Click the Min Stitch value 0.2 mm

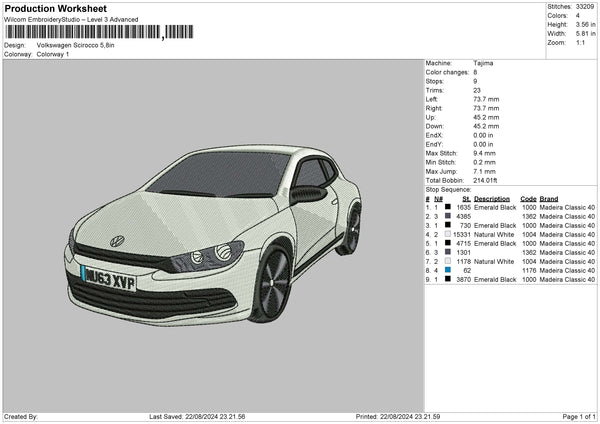coord(484,162)
